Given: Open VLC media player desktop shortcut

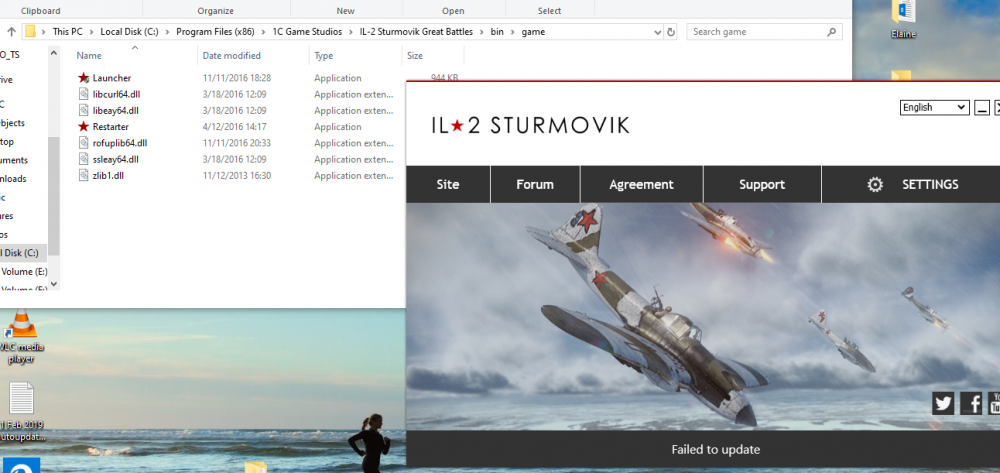Looking at the screenshot, I should click(22, 330).
